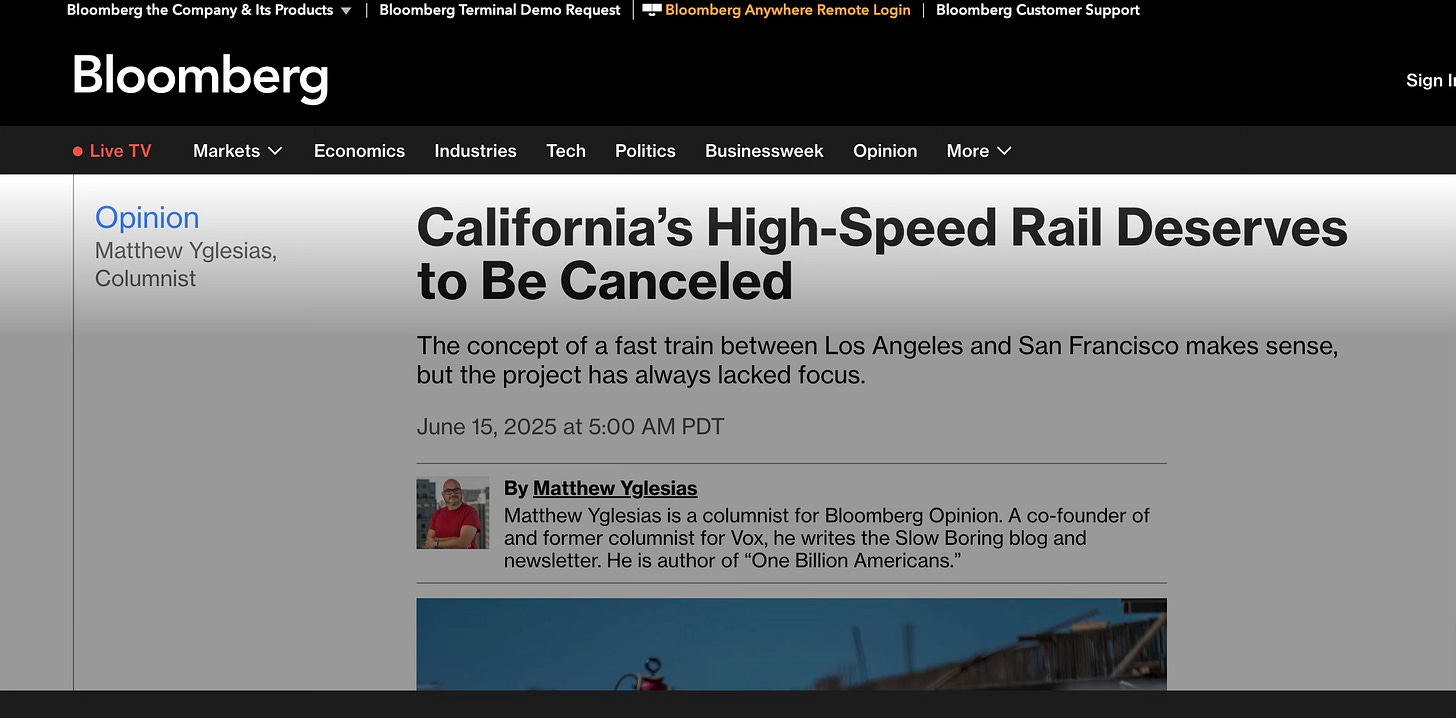Open the Opinion nav item

[x=885, y=151]
